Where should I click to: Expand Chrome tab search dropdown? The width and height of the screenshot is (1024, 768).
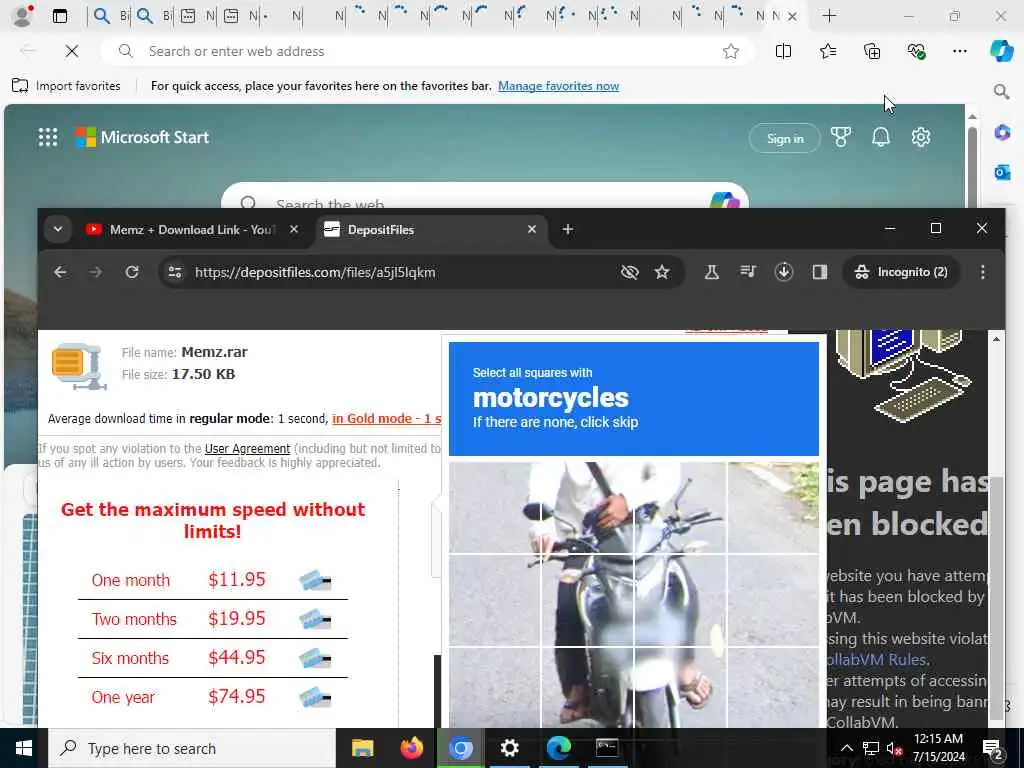point(58,229)
